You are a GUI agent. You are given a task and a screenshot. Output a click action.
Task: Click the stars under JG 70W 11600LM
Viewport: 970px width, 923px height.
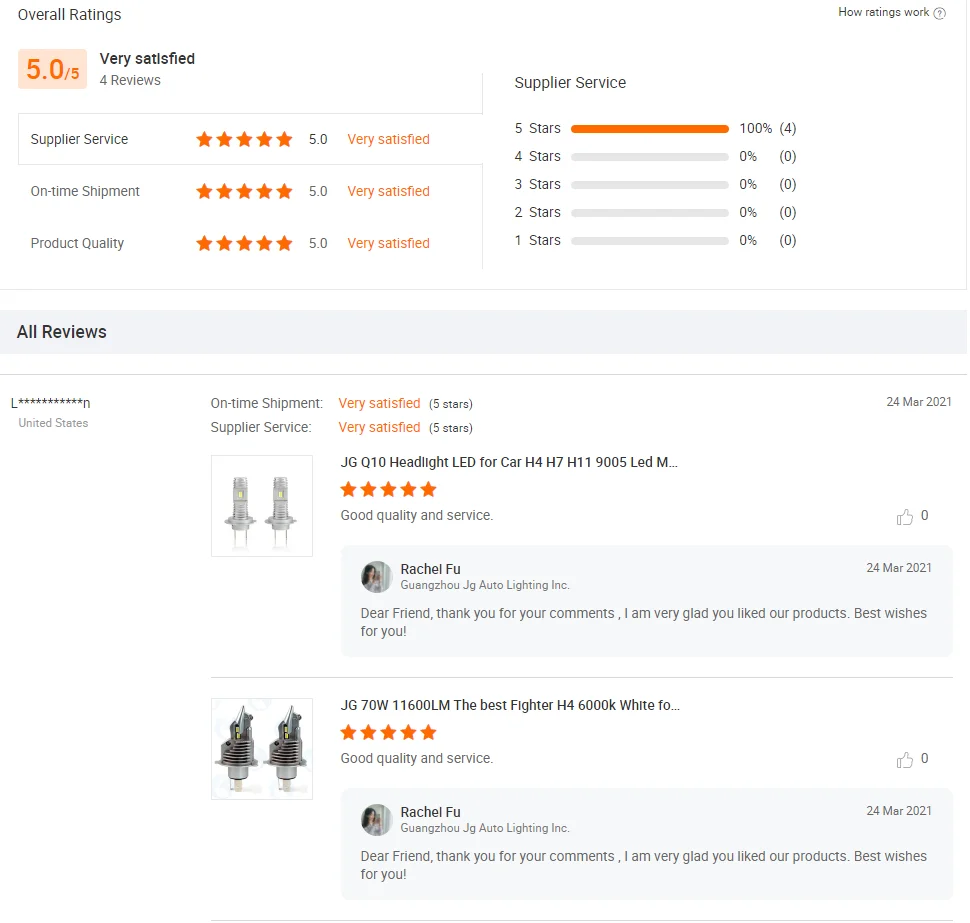(x=388, y=733)
